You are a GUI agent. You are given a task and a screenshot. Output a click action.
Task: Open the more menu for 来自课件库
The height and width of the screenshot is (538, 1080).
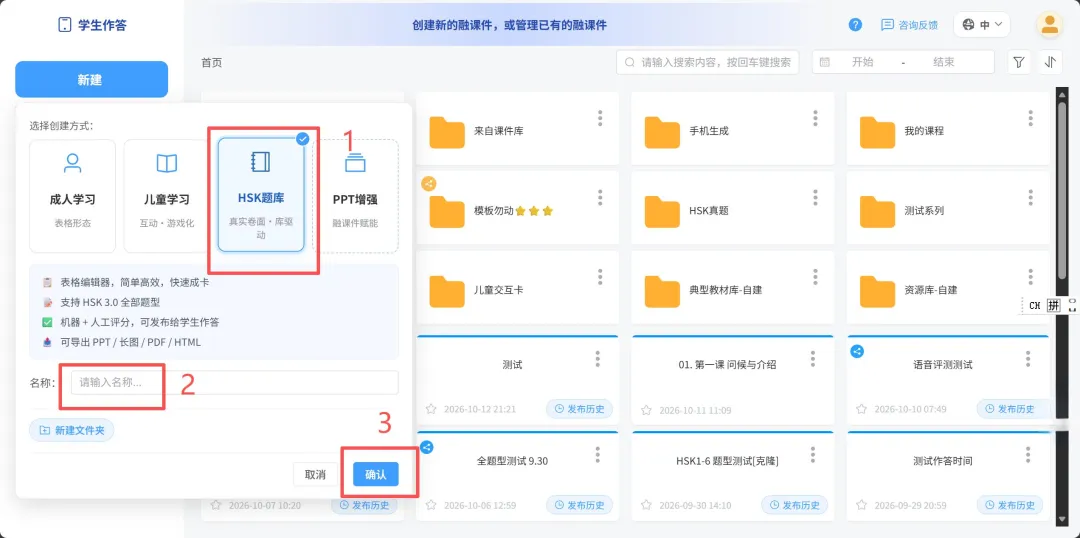click(600, 118)
